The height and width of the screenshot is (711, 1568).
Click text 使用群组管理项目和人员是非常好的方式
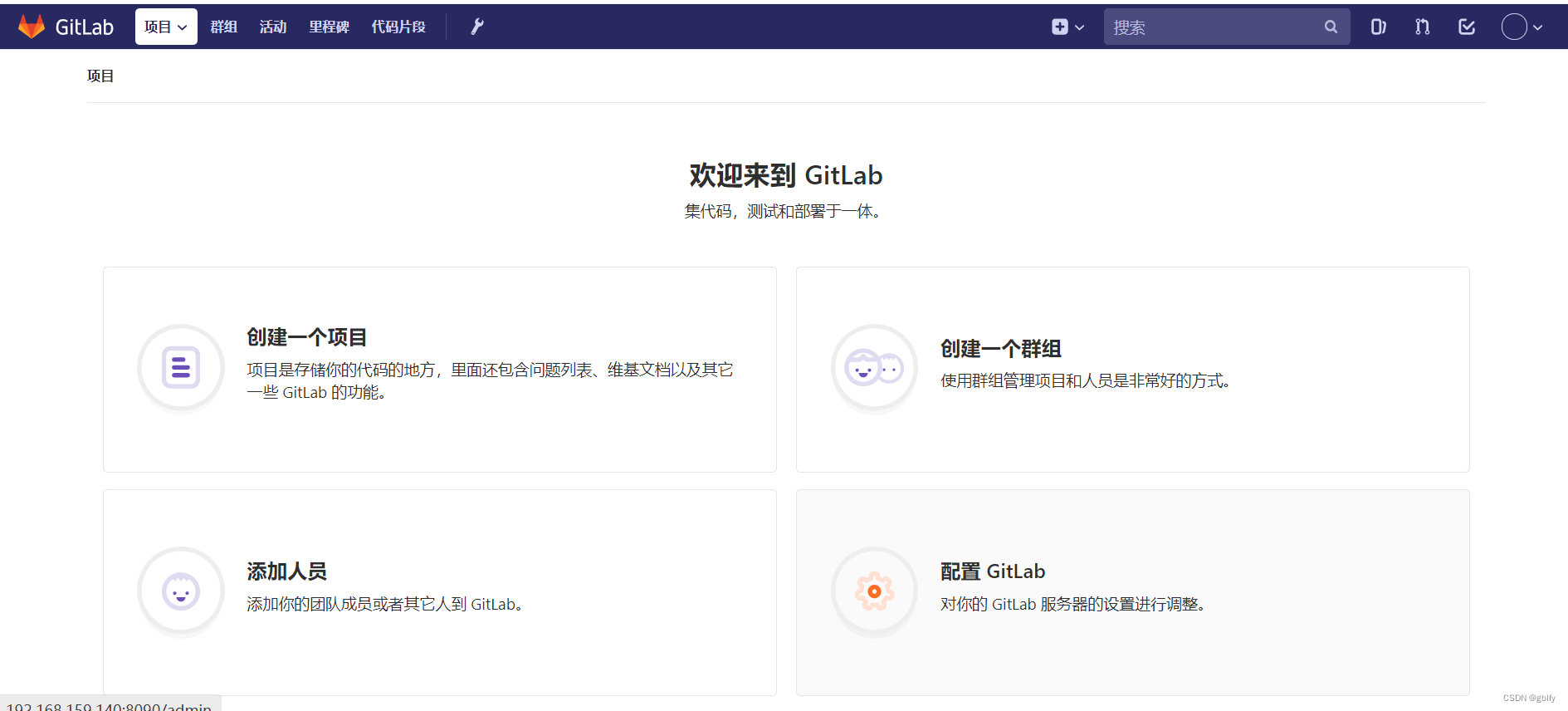[x=1086, y=380]
